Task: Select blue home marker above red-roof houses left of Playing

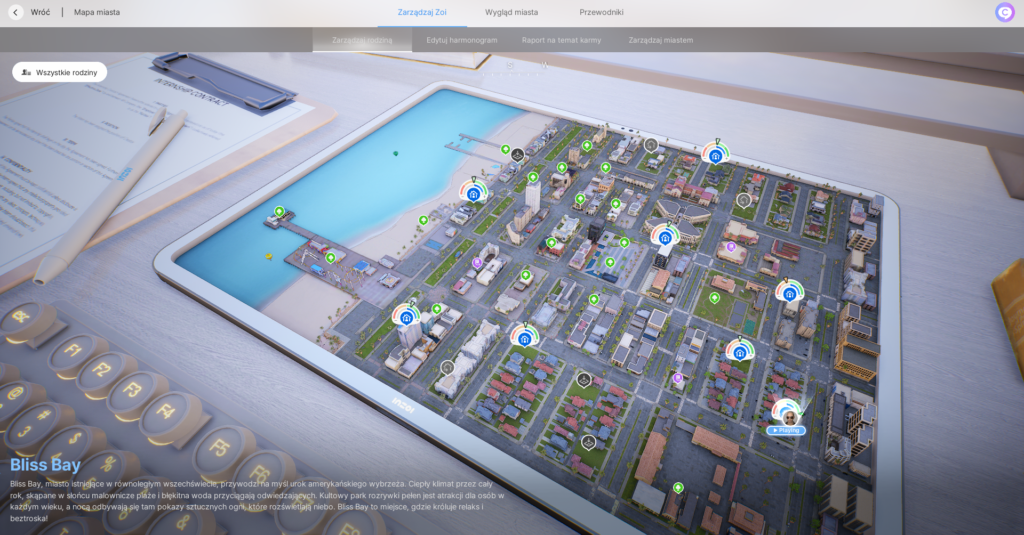Action: point(740,352)
